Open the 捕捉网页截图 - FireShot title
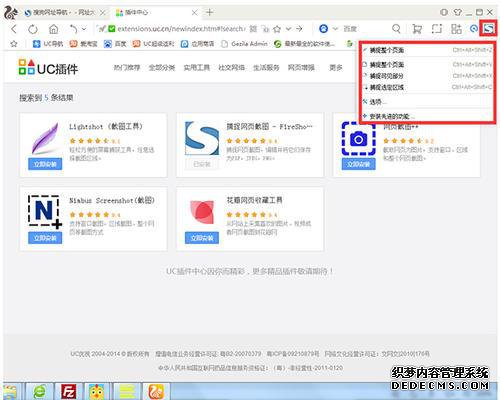Viewport: 500px width, 400px height. pos(269,127)
